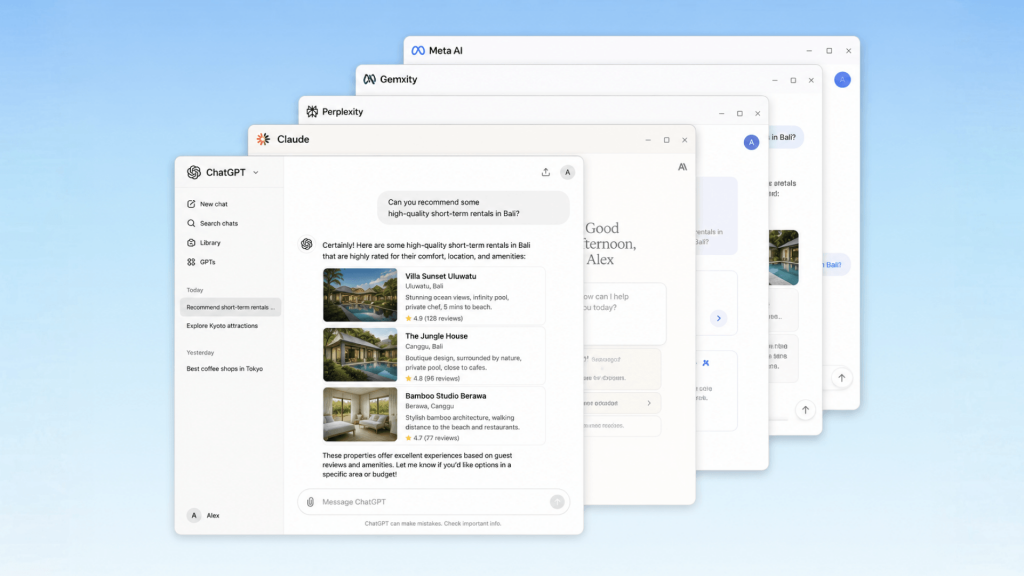
Task: Click the 'A' profile avatar in ChatGPT header
Action: click(568, 172)
